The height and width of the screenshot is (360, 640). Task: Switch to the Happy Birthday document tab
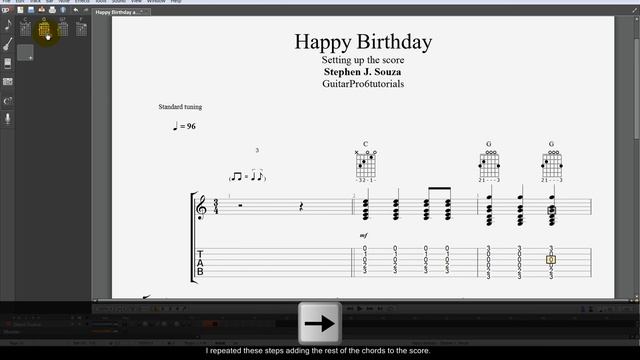click(x=121, y=12)
